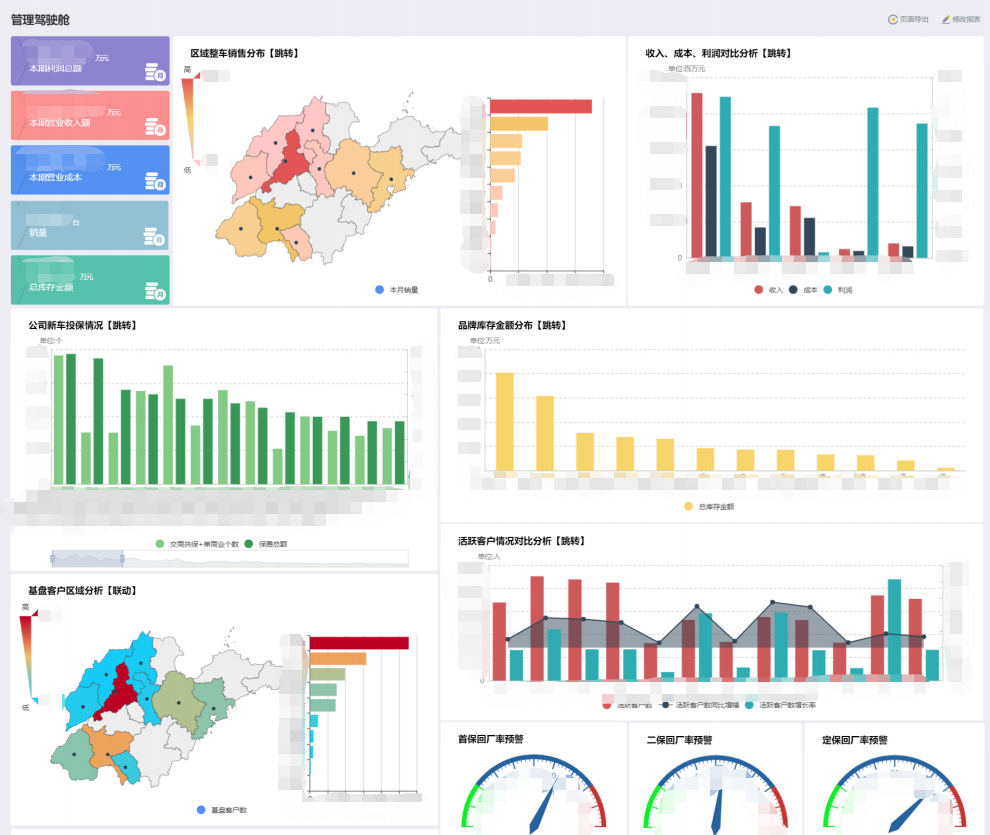Click the 单位:百万元 unit label
990x835 pixels.
click(x=687, y=68)
